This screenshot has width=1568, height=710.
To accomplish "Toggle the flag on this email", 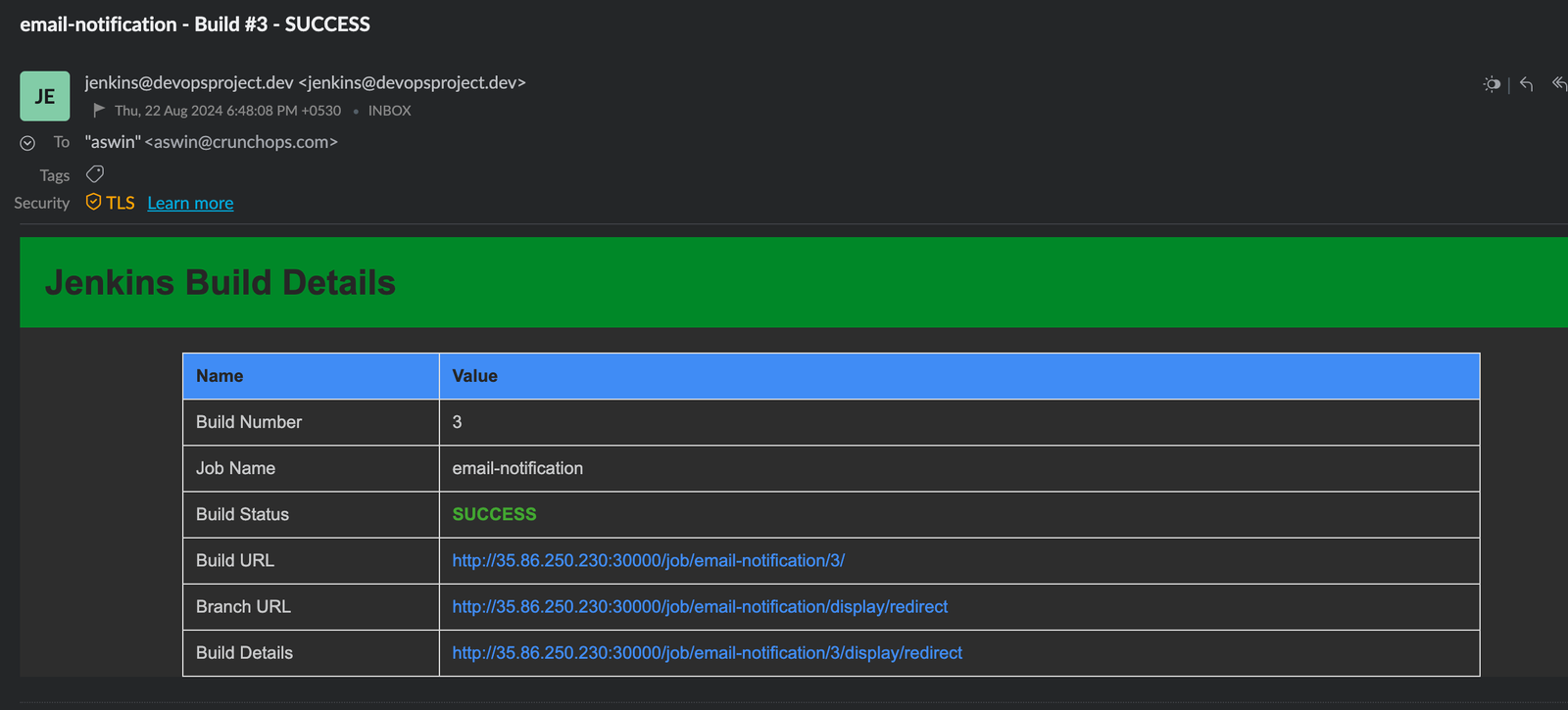I will tap(99, 110).
